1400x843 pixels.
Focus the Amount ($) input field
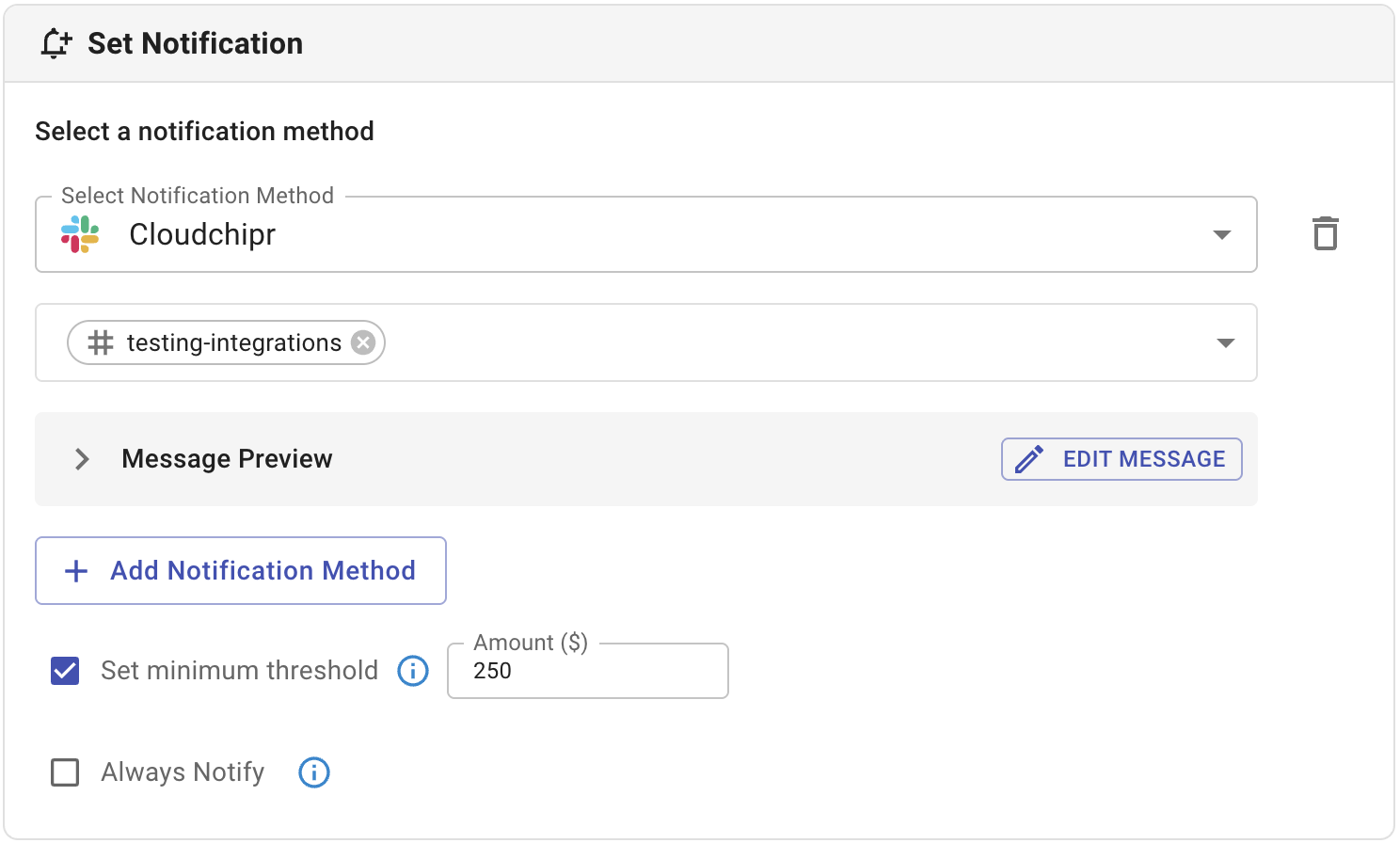click(x=588, y=671)
